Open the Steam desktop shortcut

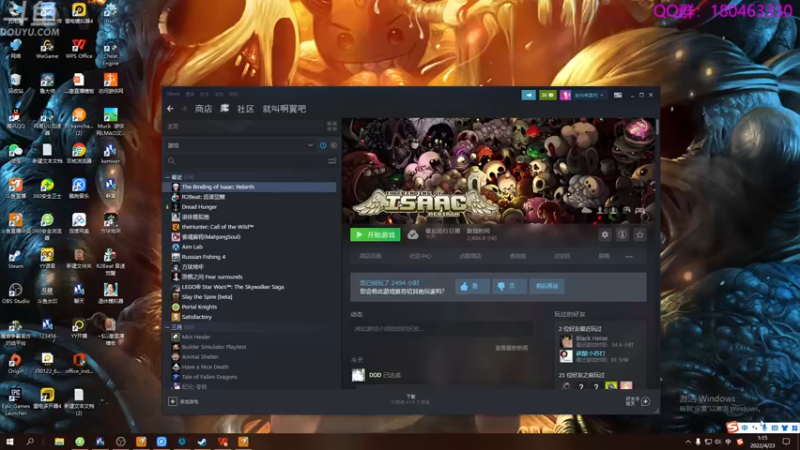tap(15, 259)
